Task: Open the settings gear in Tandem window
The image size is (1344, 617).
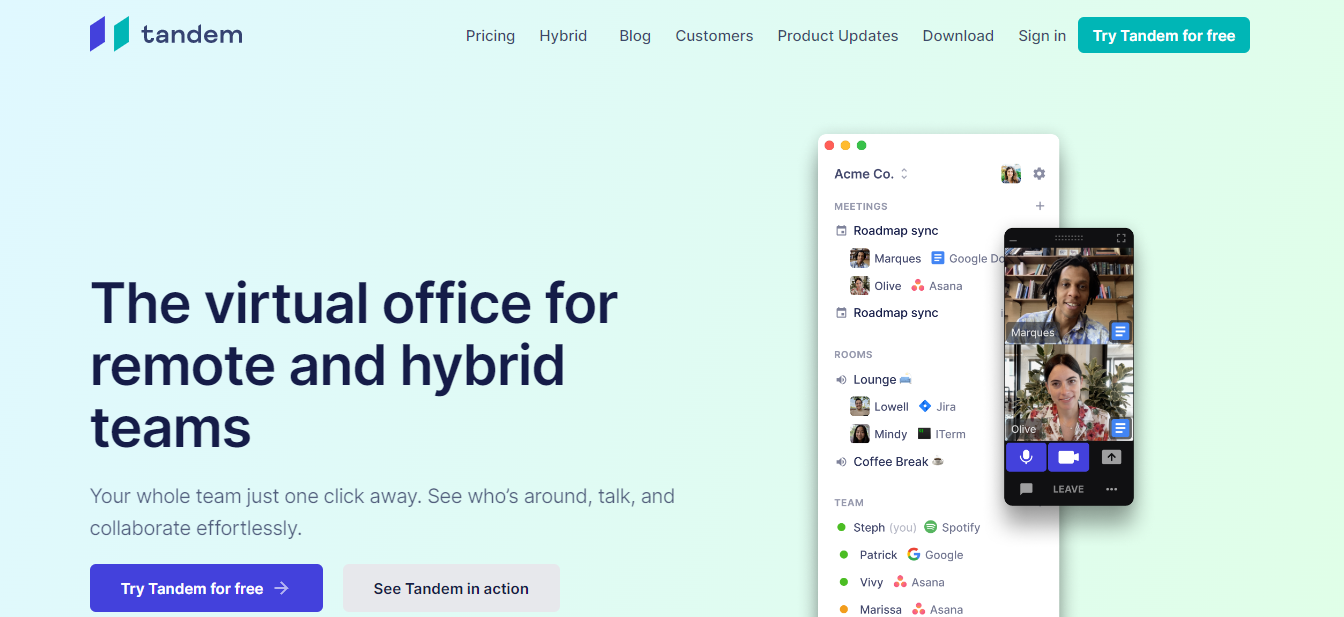Action: [1039, 174]
